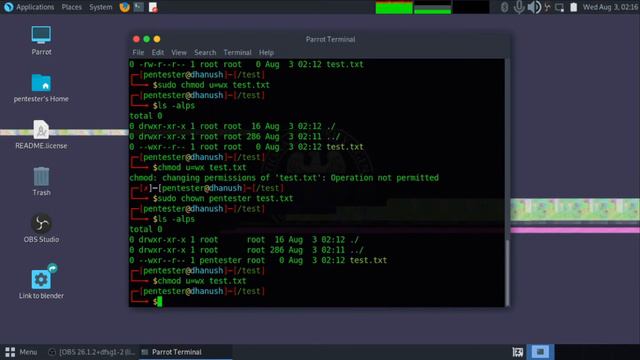Open the Menu button in bottom panel
This screenshot has width=640, height=360.
point(21,352)
